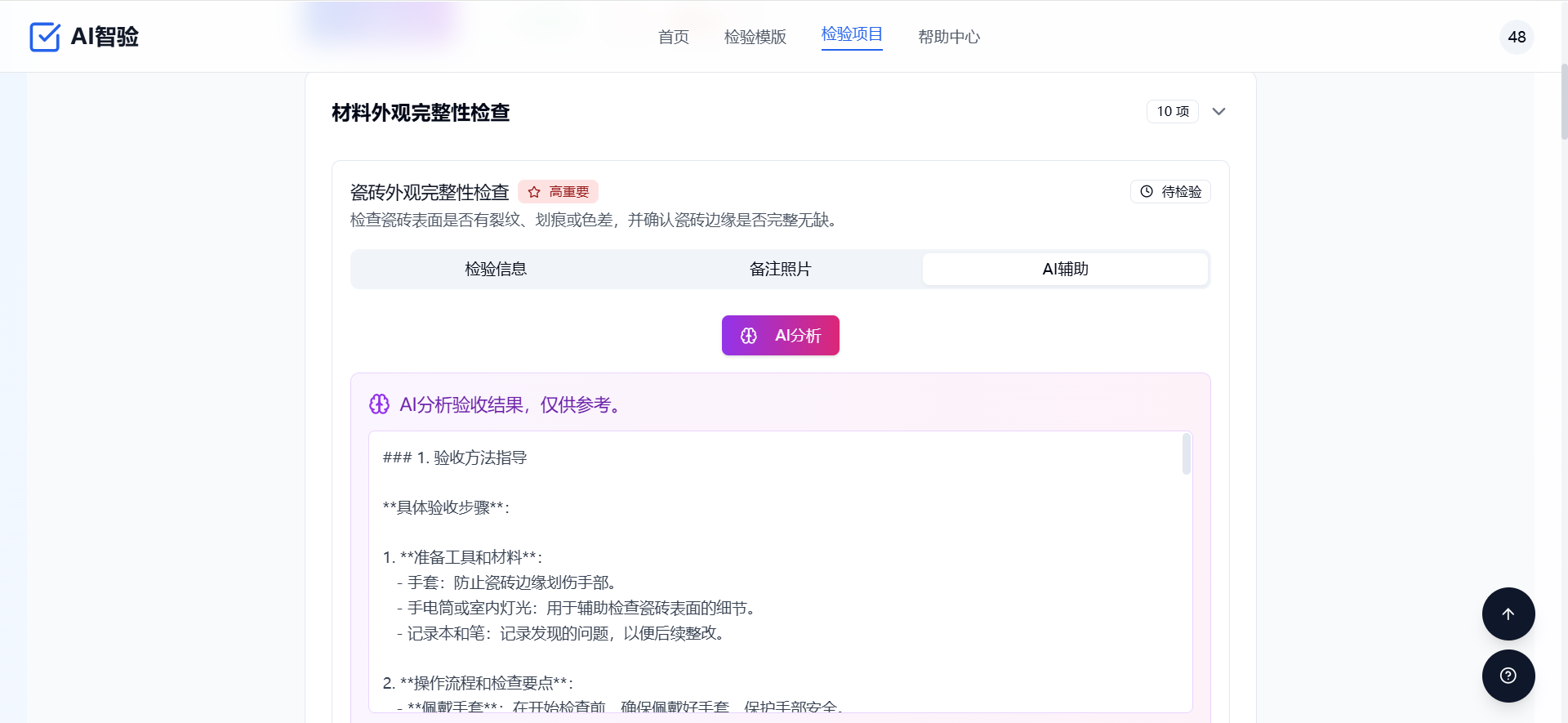Click the brain icon on AI分析 button
The height and width of the screenshot is (723, 1568).
[x=748, y=336]
